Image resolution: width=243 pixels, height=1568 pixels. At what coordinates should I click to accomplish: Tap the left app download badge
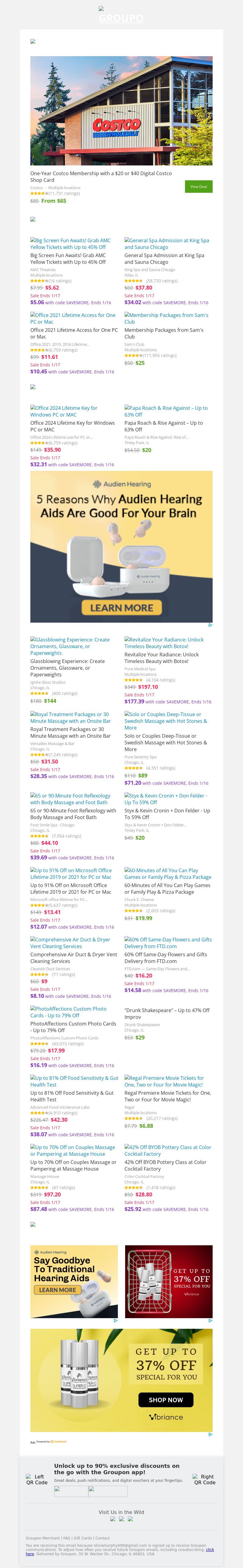point(71,1491)
